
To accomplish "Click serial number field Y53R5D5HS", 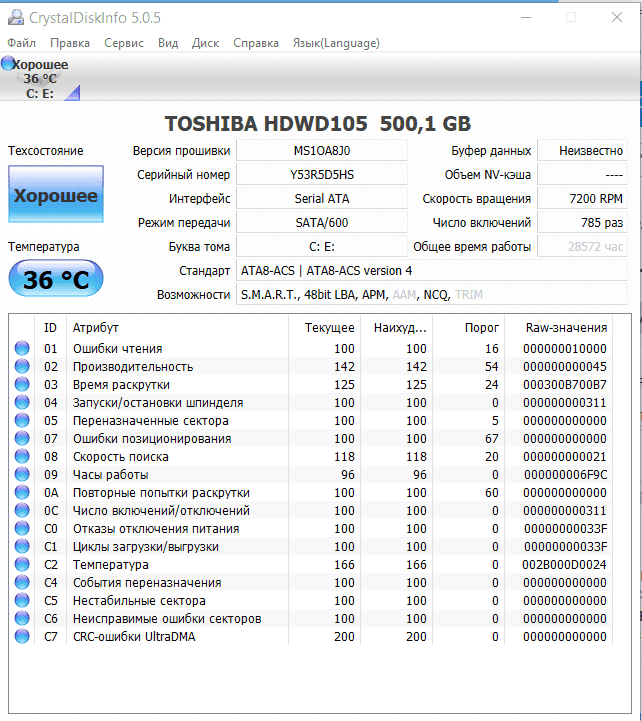I will tap(322, 175).
